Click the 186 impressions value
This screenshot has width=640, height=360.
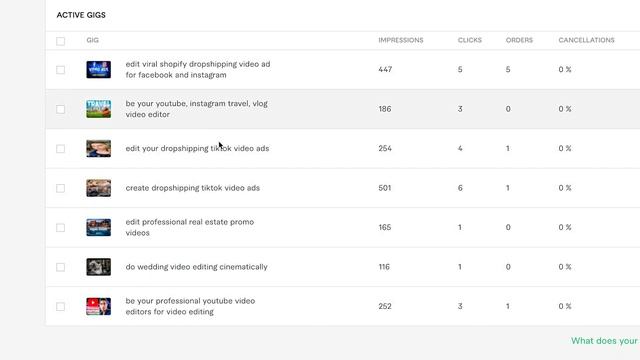point(384,109)
